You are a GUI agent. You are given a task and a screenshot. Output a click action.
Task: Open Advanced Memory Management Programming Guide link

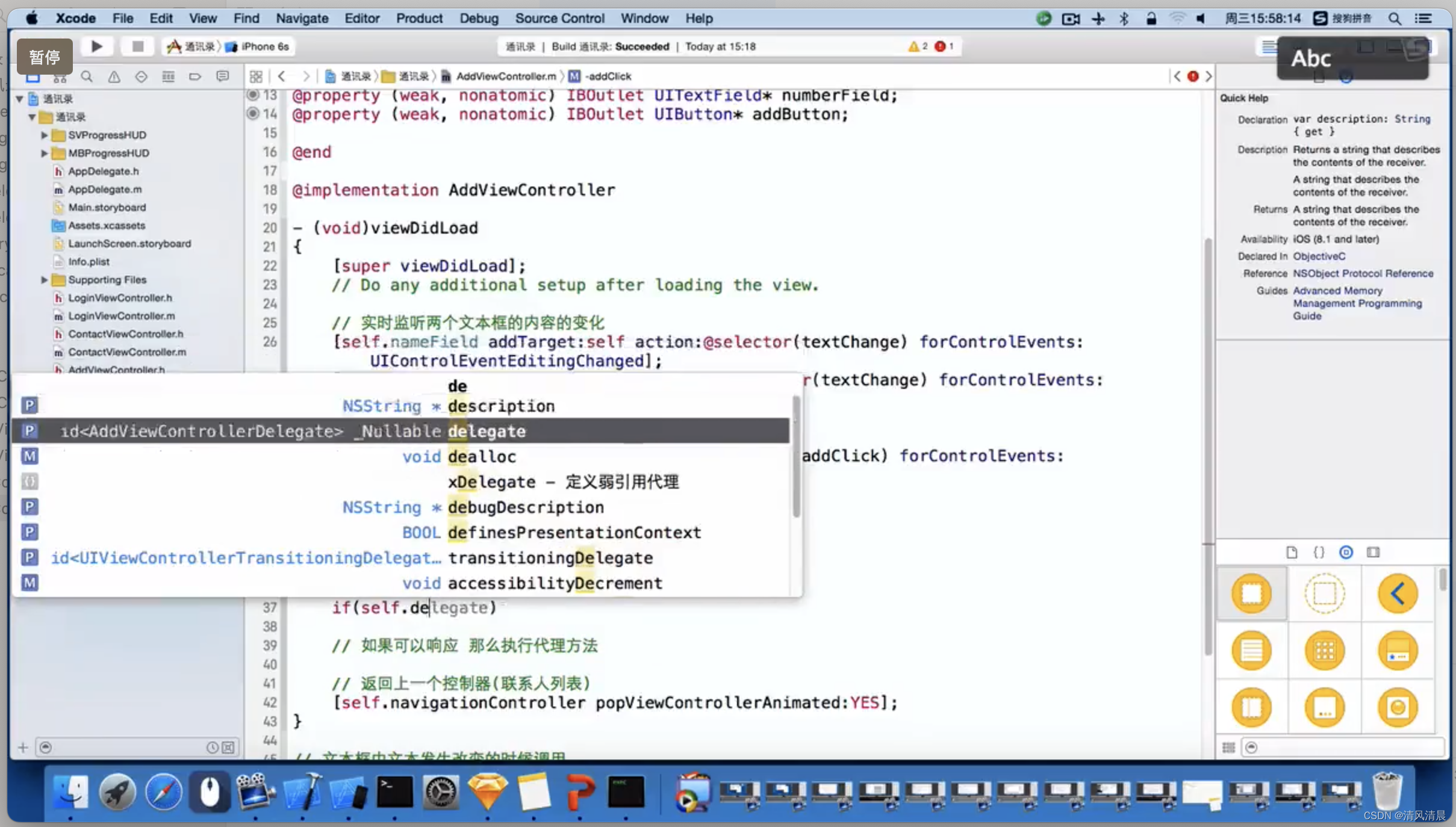click(x=1357, y=303)
